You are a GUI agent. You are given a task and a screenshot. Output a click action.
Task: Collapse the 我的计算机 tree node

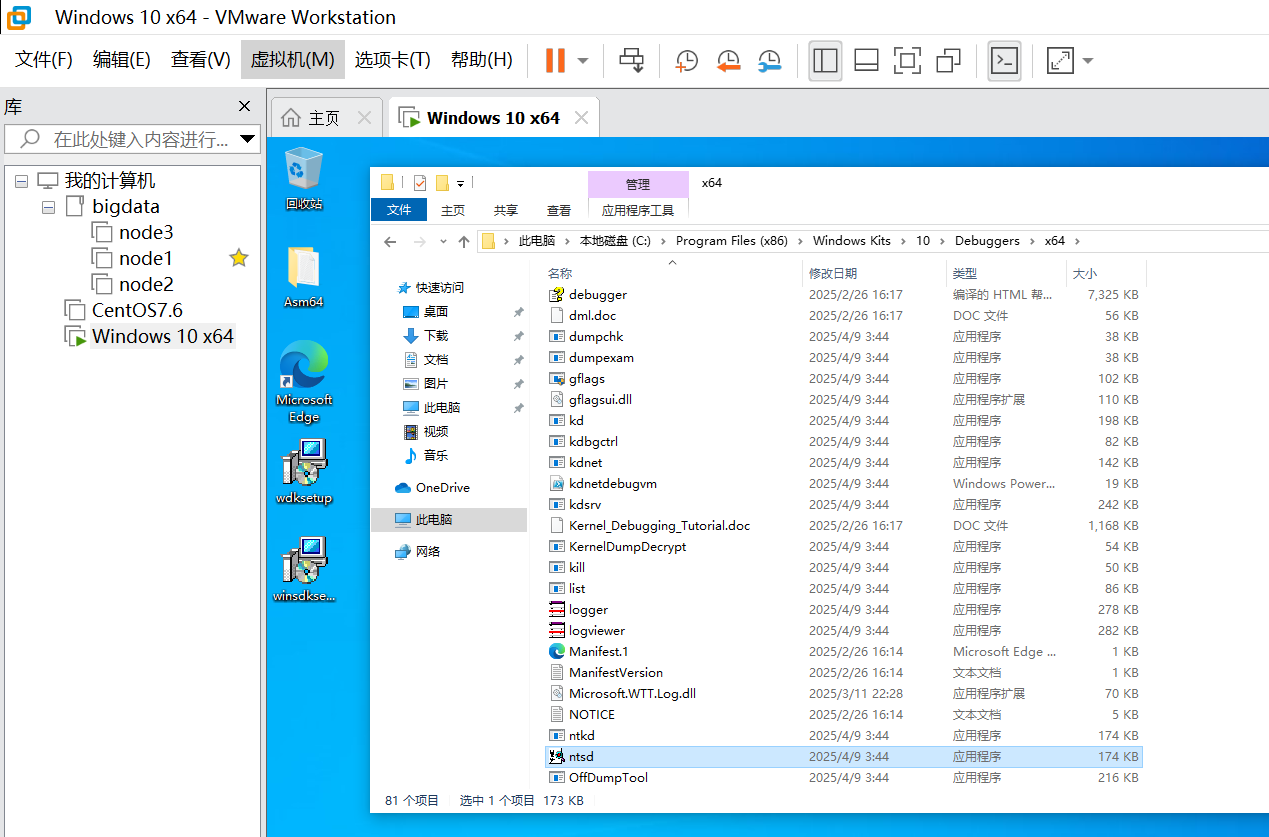pos(22,181)
